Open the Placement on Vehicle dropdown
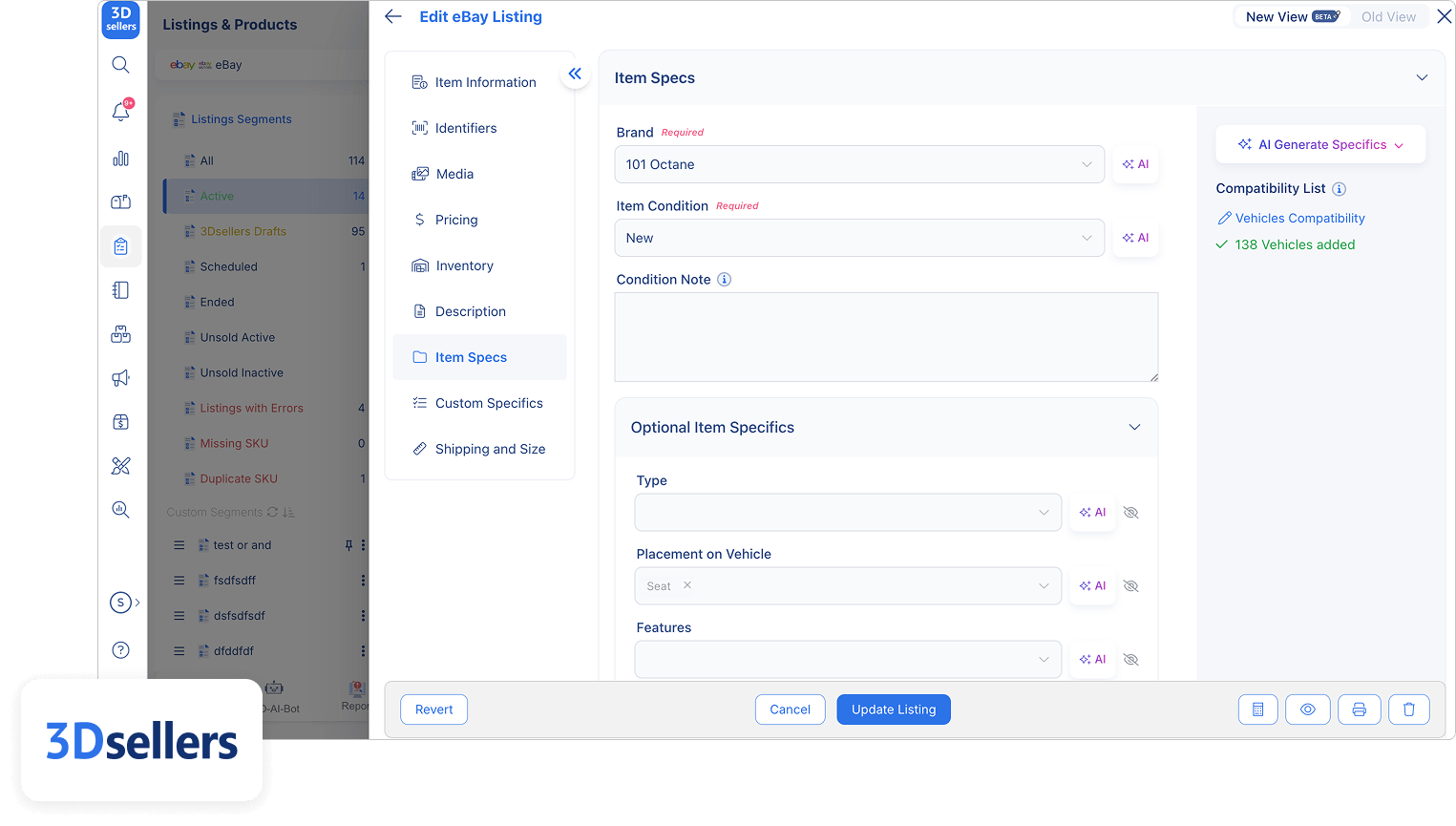The height and width of the screenshot is (826, 1456). pyautogui.click(x=848, y=586)
